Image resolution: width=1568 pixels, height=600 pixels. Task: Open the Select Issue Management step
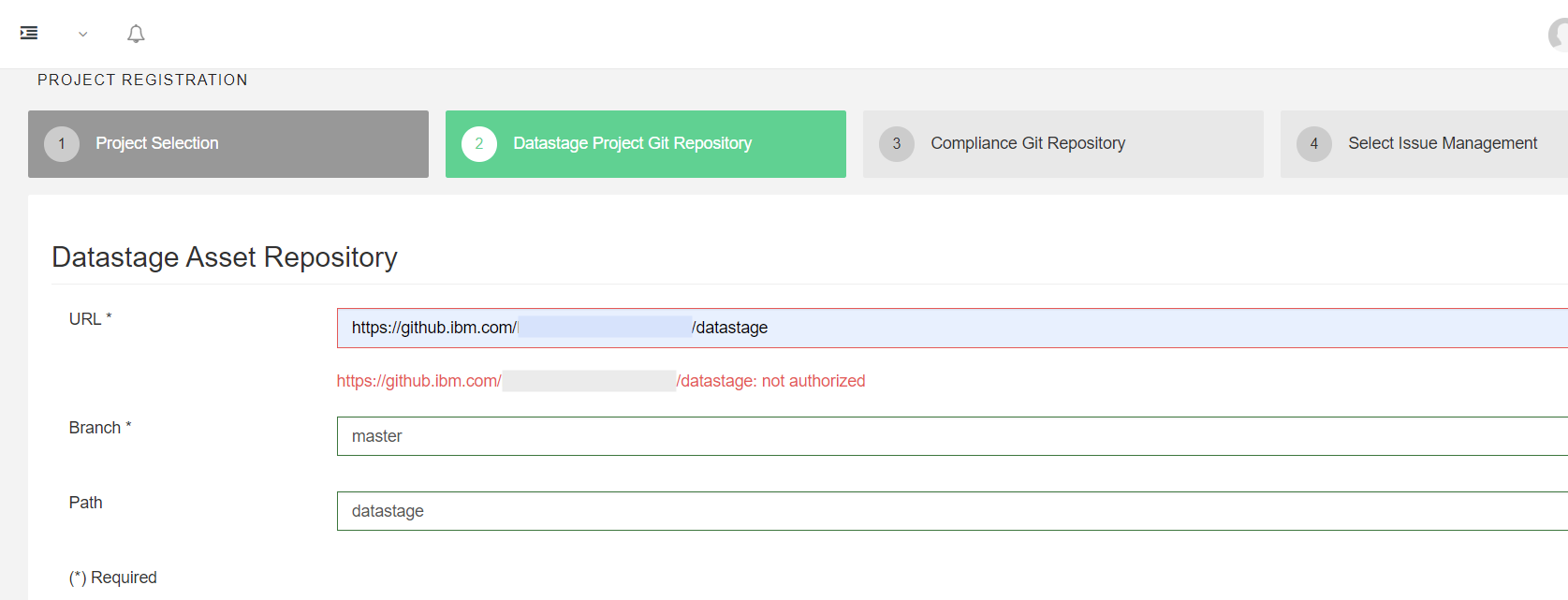pos(1442,143)
